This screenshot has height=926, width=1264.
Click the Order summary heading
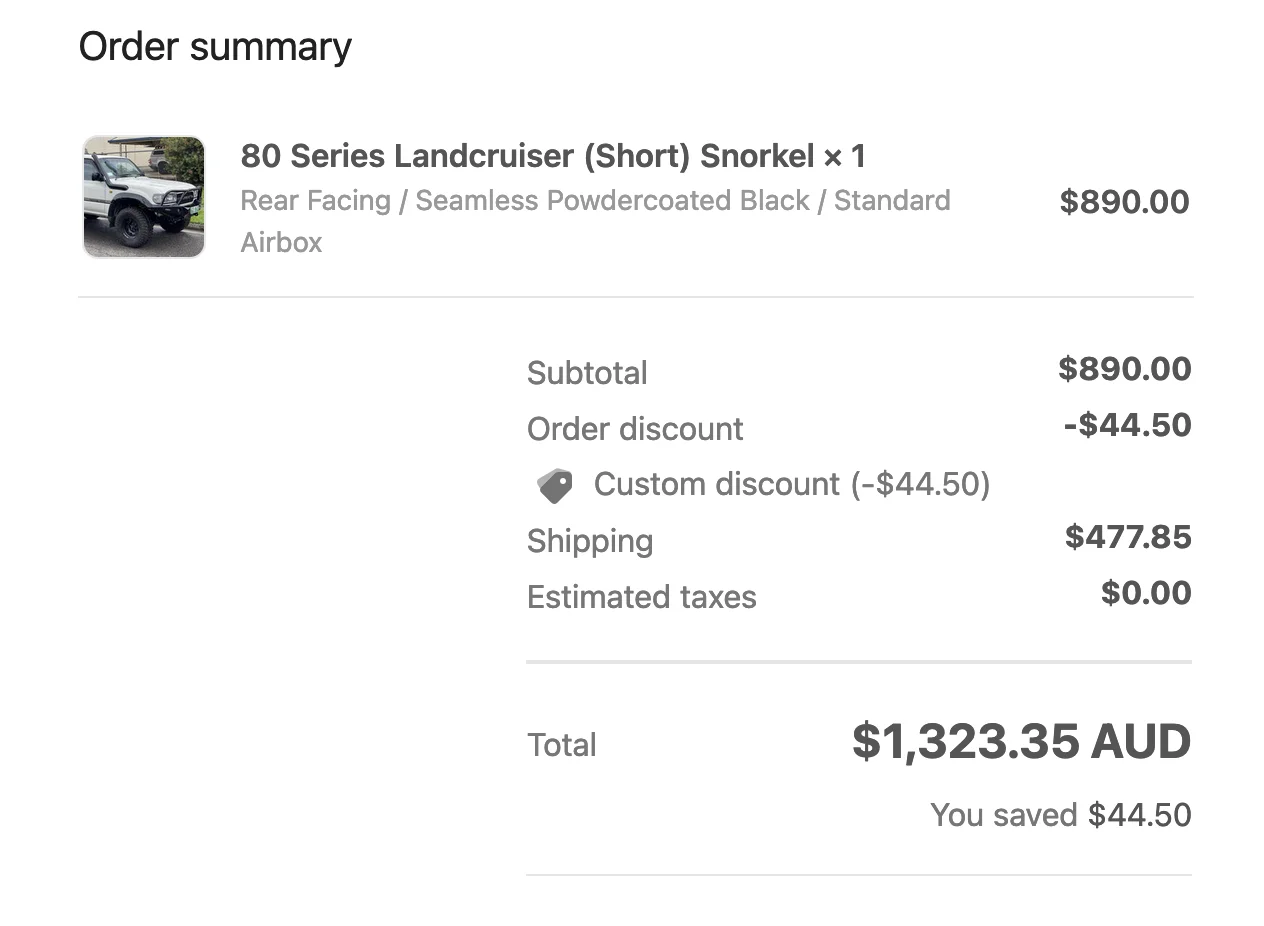[x=215, y=46]
